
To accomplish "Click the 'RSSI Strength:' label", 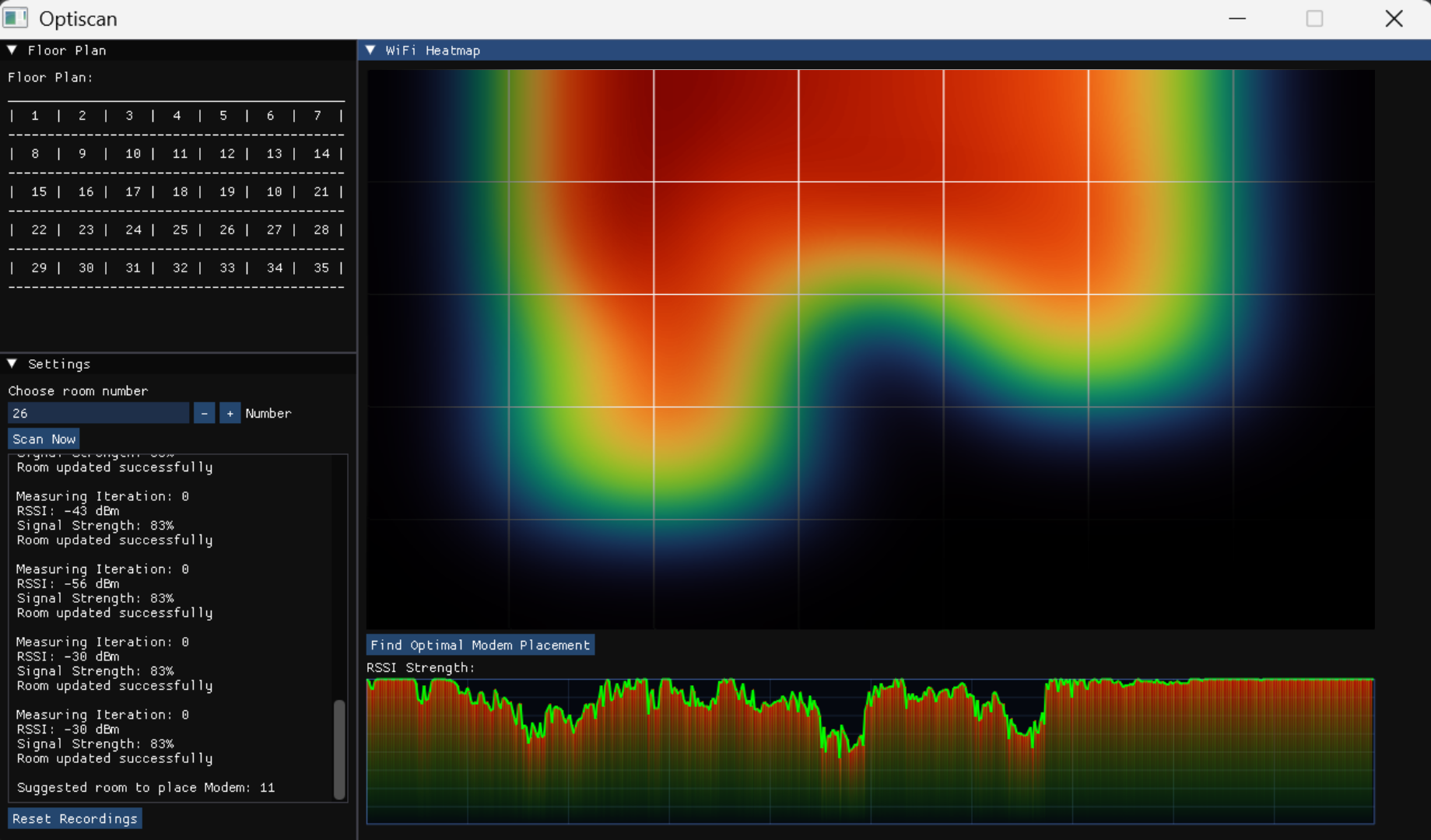I will pos(420,667).
